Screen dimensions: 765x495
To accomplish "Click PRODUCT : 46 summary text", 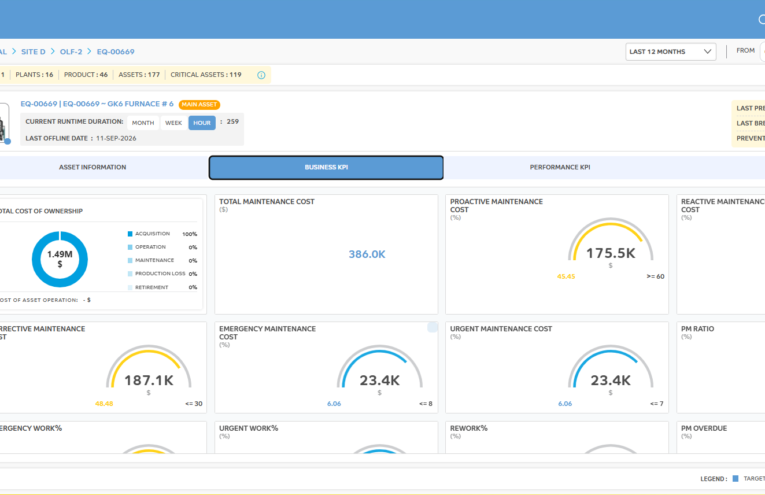I will pyautogui.click(x=86, y=75).
